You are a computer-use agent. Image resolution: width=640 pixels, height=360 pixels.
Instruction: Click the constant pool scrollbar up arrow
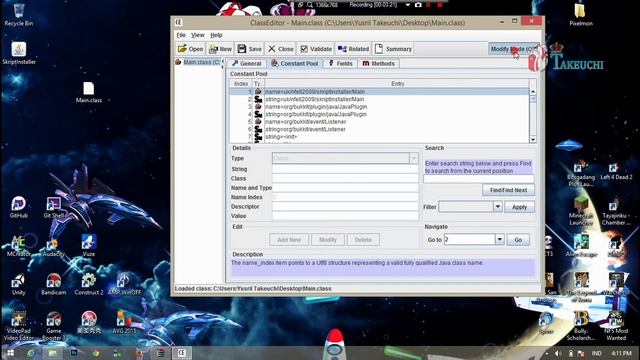(x=533, y=91)
